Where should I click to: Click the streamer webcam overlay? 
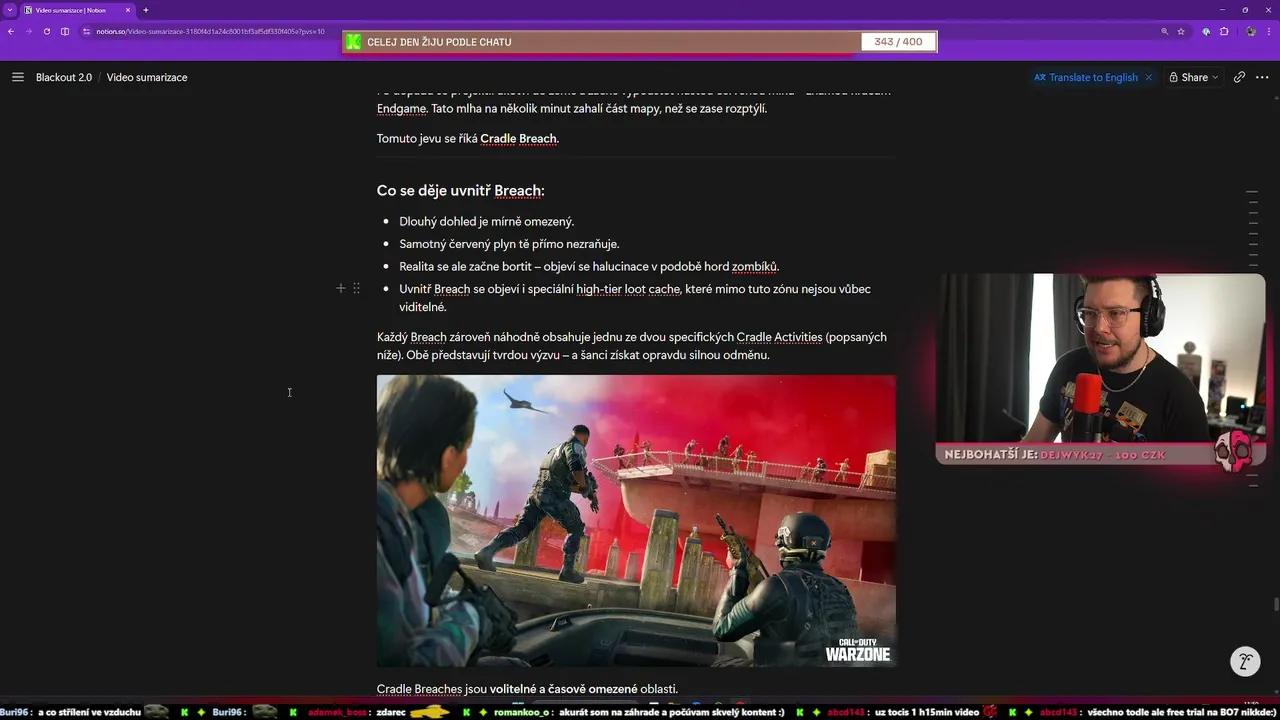(1100, 358)
